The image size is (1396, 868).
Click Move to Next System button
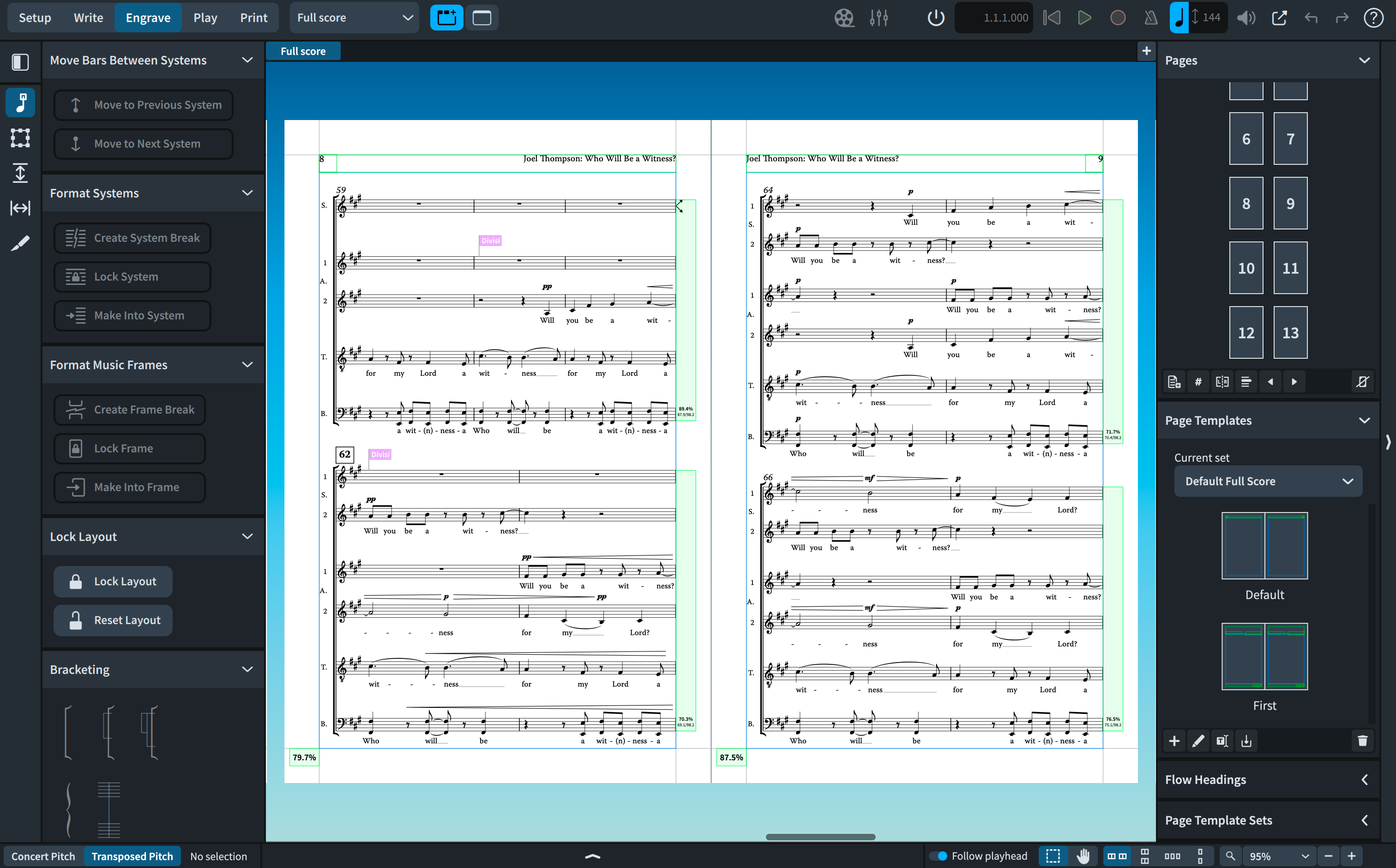(x=144, y=144)
